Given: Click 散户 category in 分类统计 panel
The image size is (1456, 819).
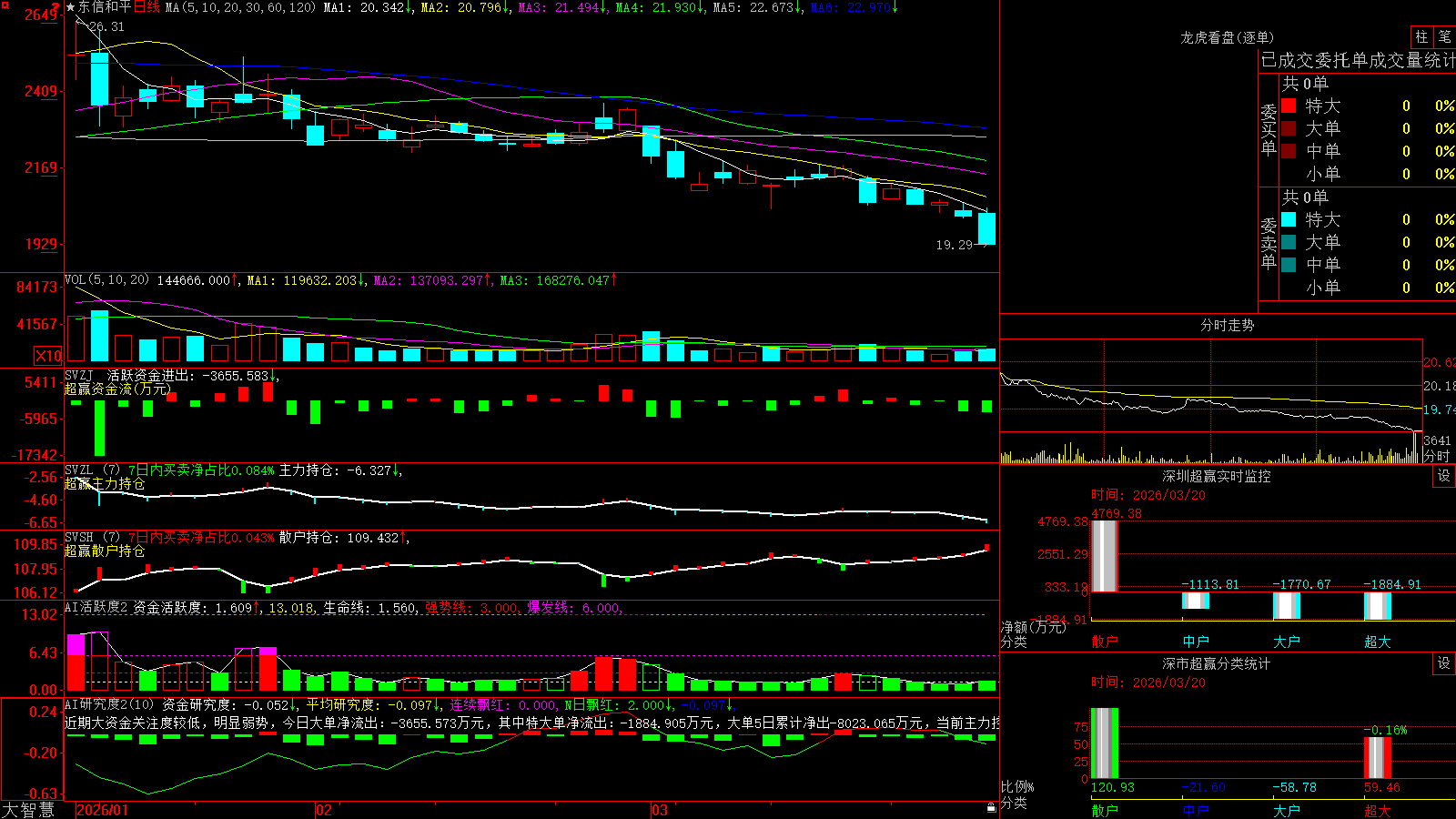Looking at the screenshot, I should click(x=1105, y=810).
